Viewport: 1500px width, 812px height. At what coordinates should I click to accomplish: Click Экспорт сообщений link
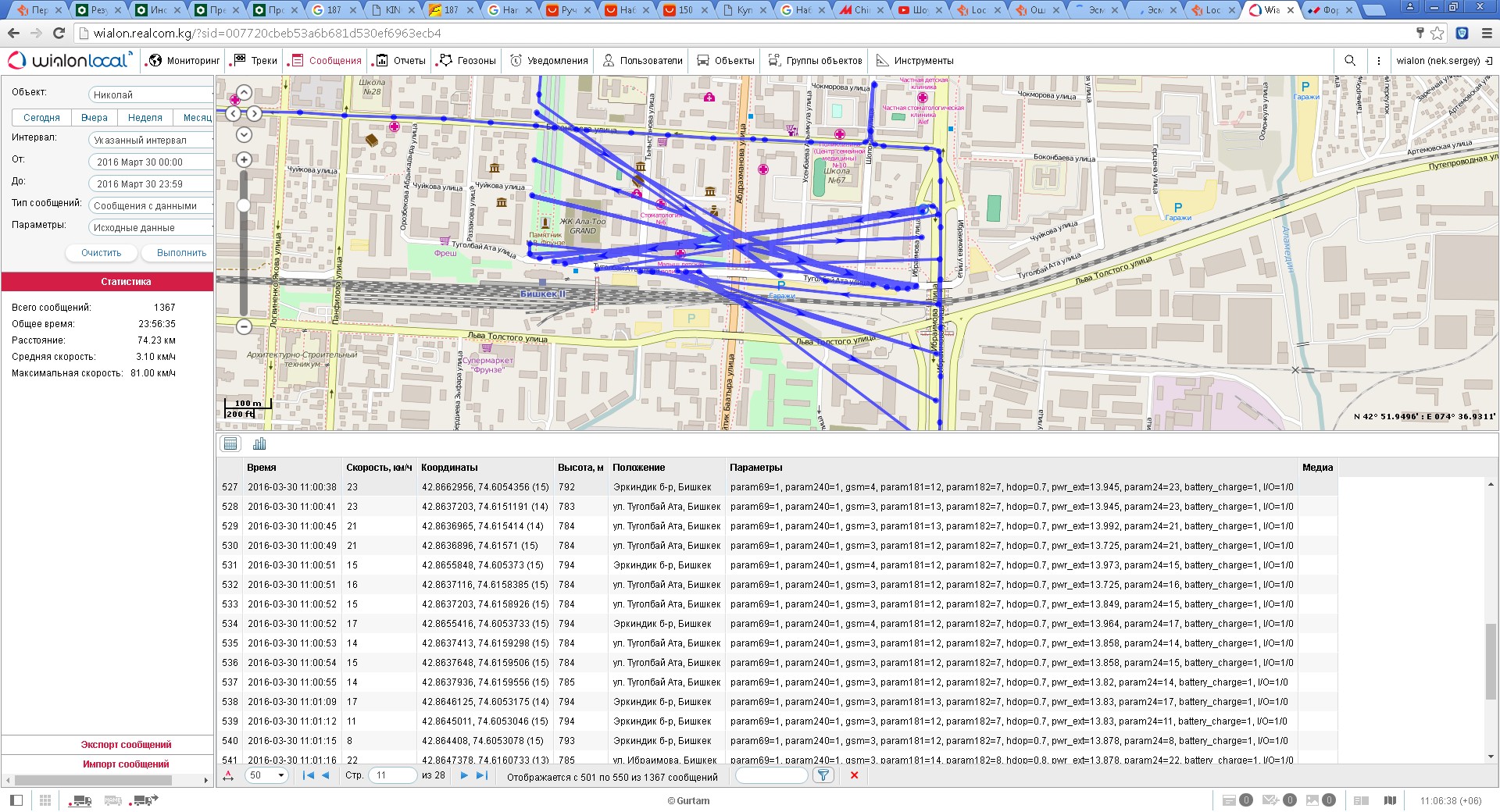pos(126,745)
